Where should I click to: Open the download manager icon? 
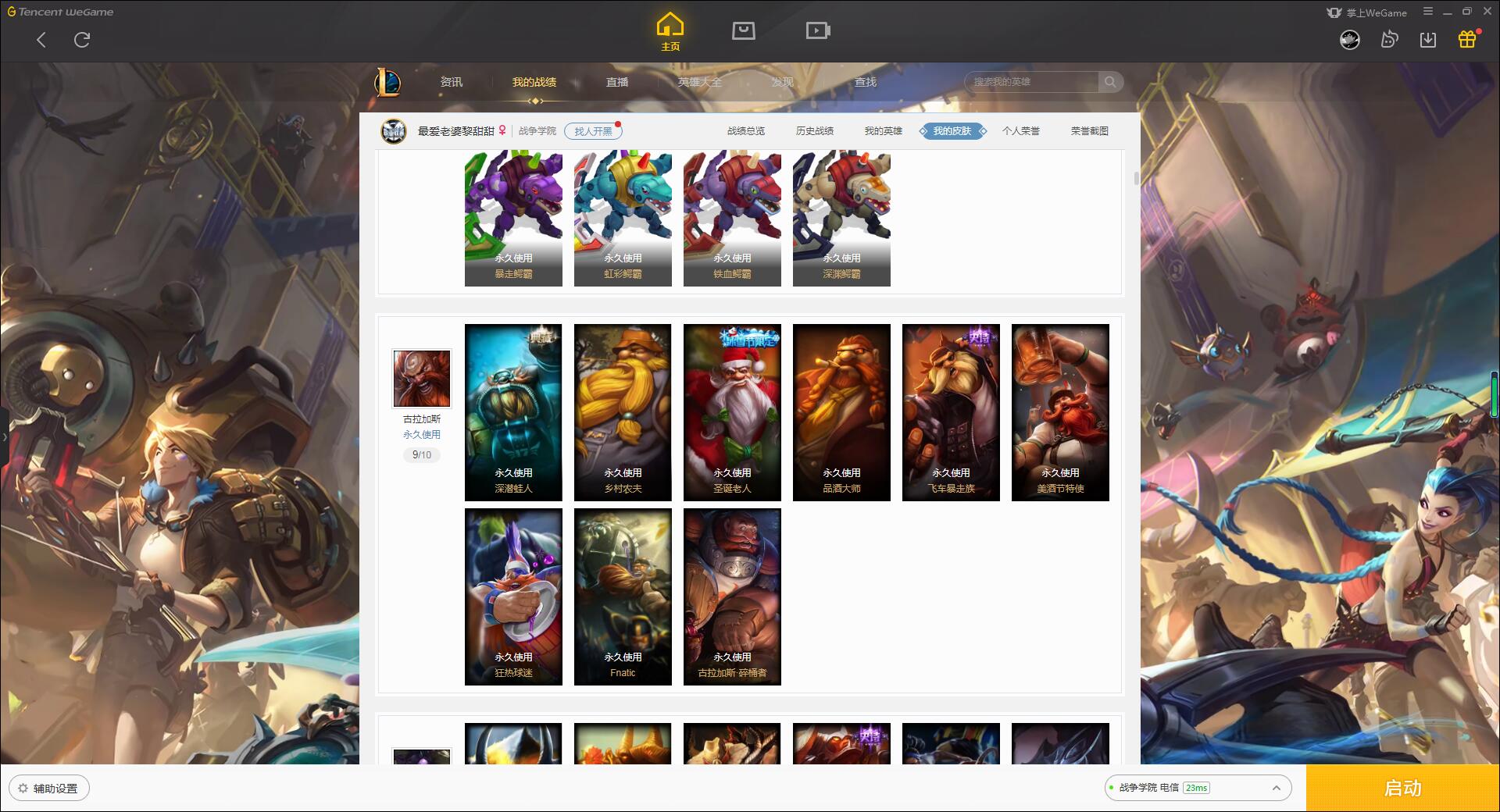(1428, 40)
